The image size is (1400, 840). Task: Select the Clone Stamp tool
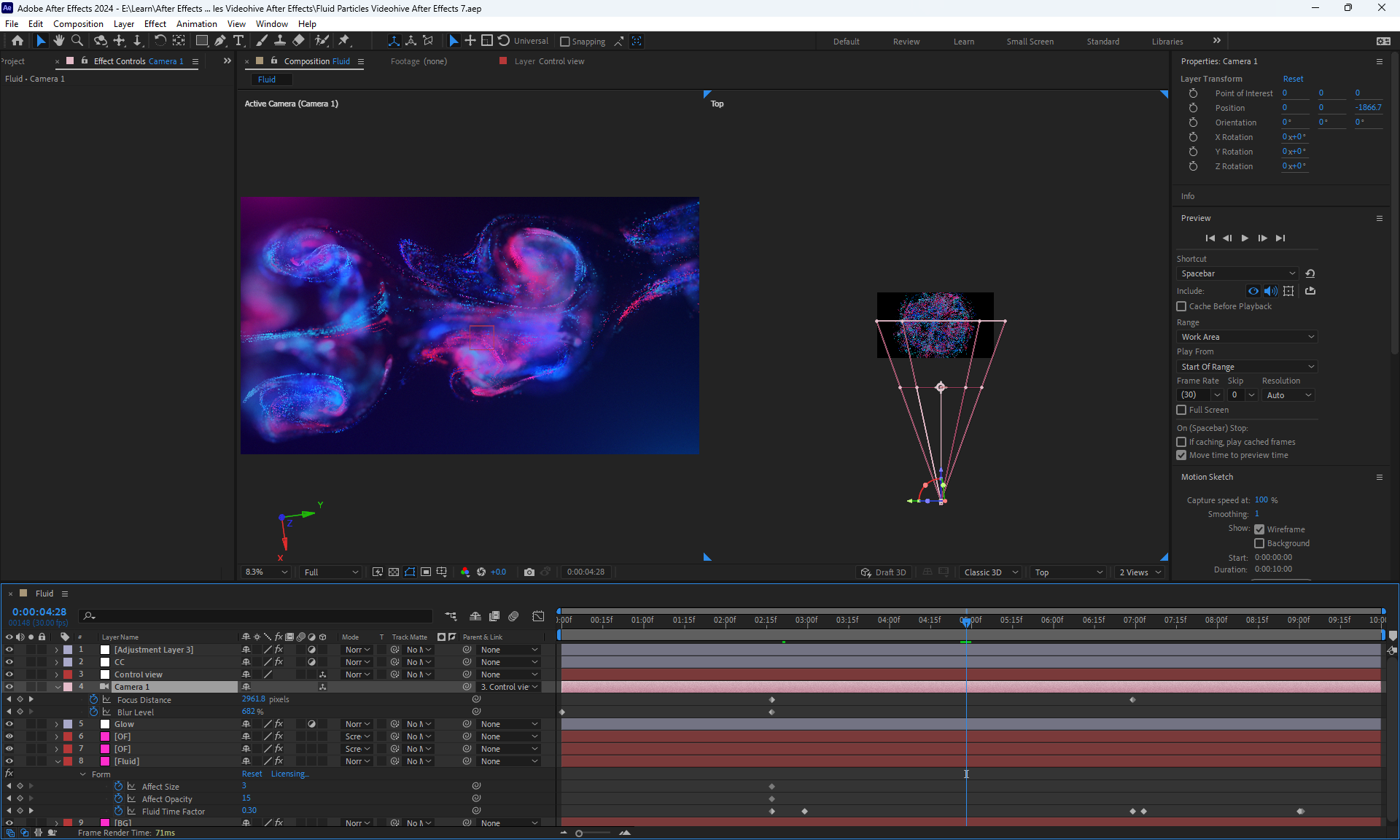coord(279,41)
